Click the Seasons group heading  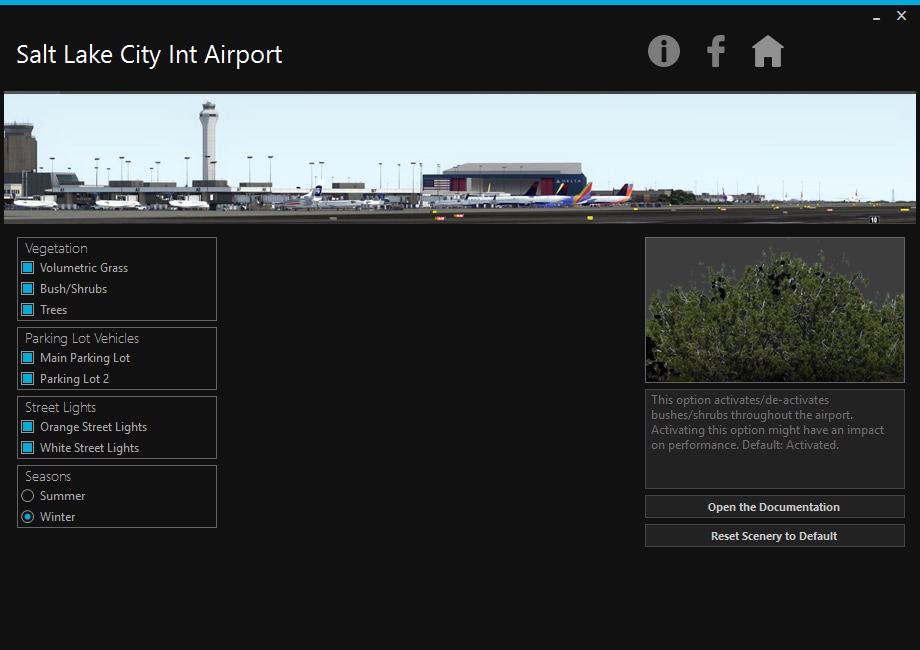click(x=48, y=476)
